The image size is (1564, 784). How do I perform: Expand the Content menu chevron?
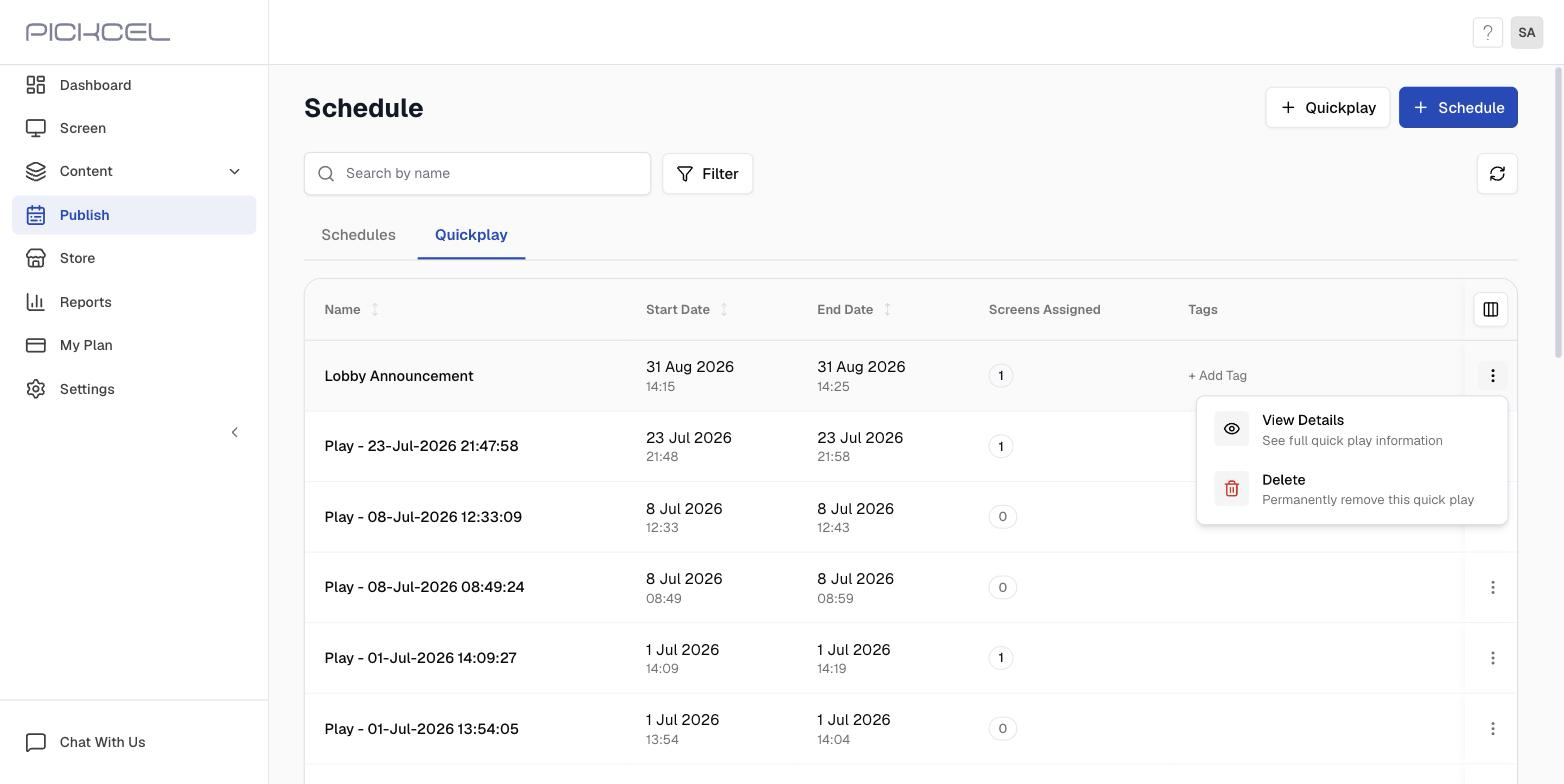point(234,172)
